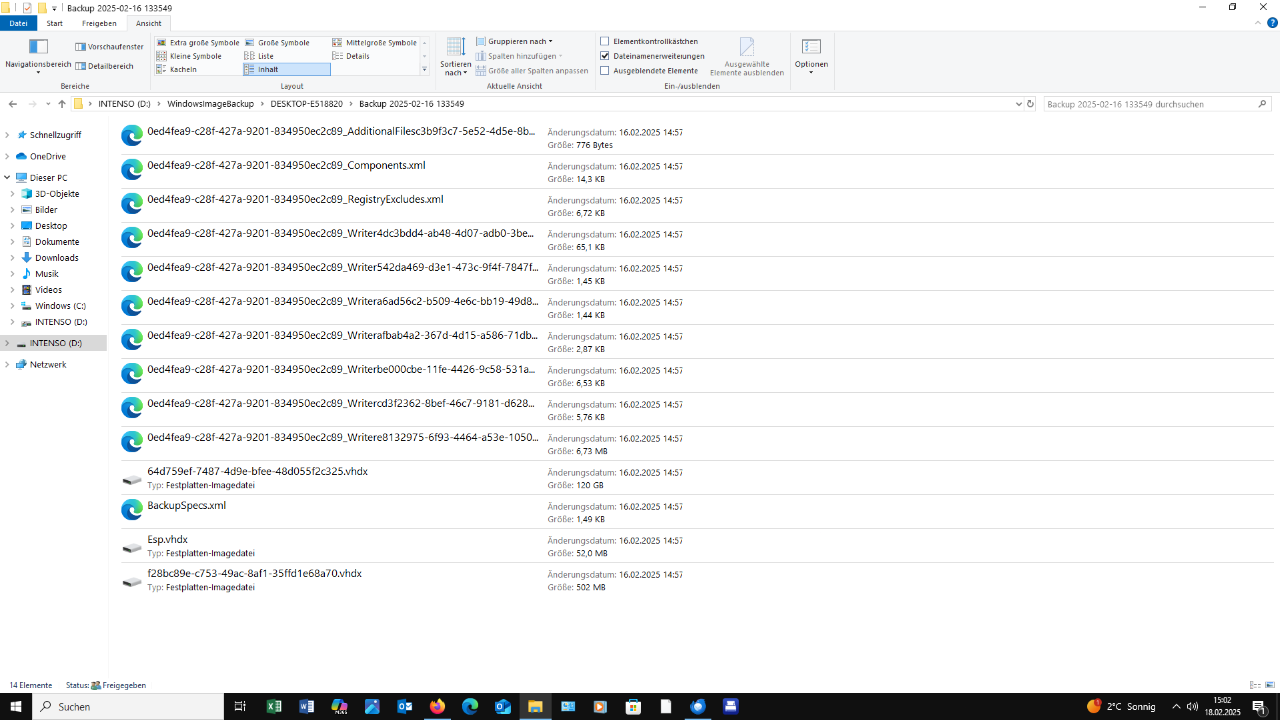Select Kleine Symbole layout
This screenshot has width=1280, height=720.
(189, 56)
